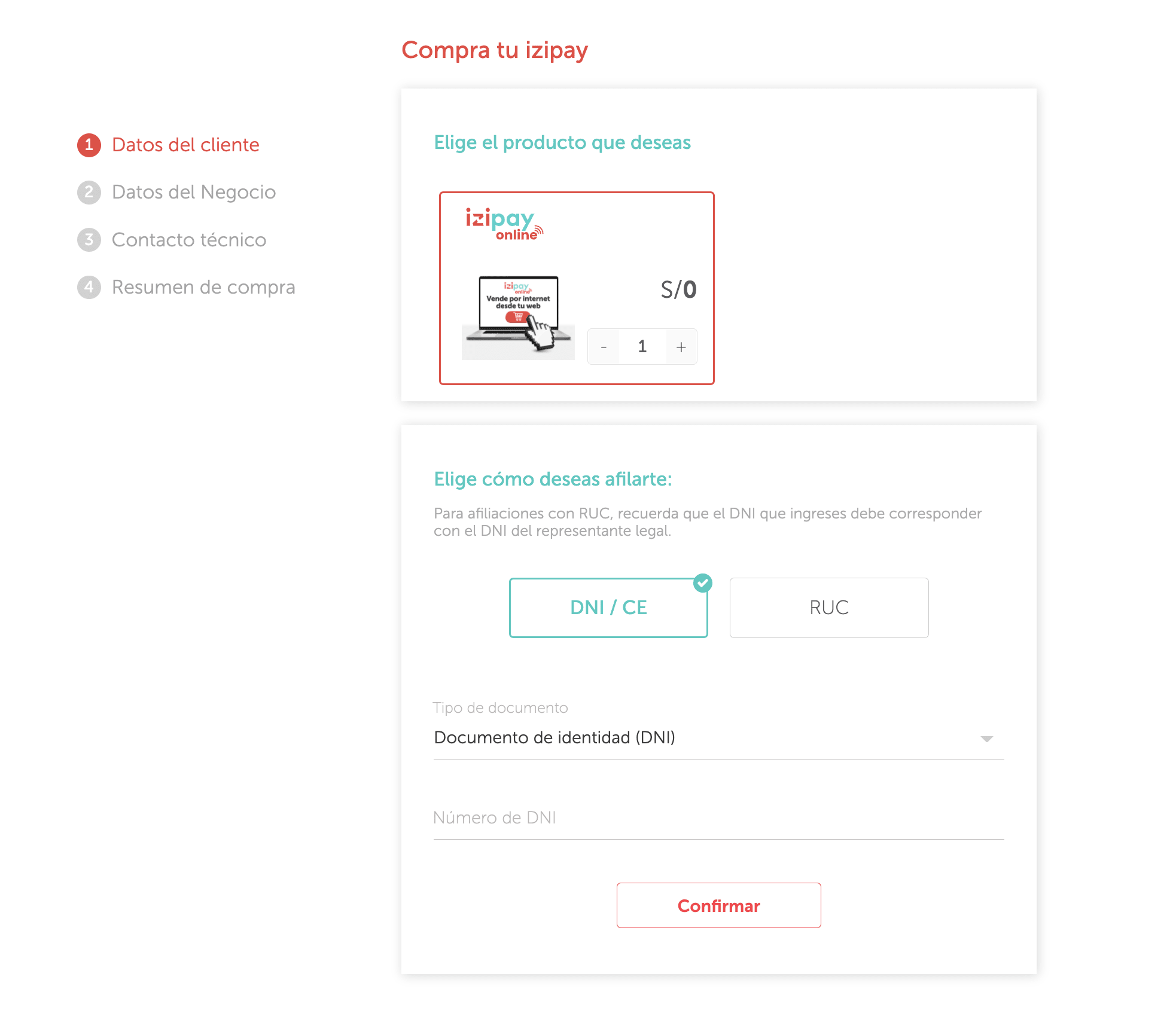The height and width of the screenshot is (1019, 1176).
Task: Go to Datos del cliente step
Action: pos(185,145)
